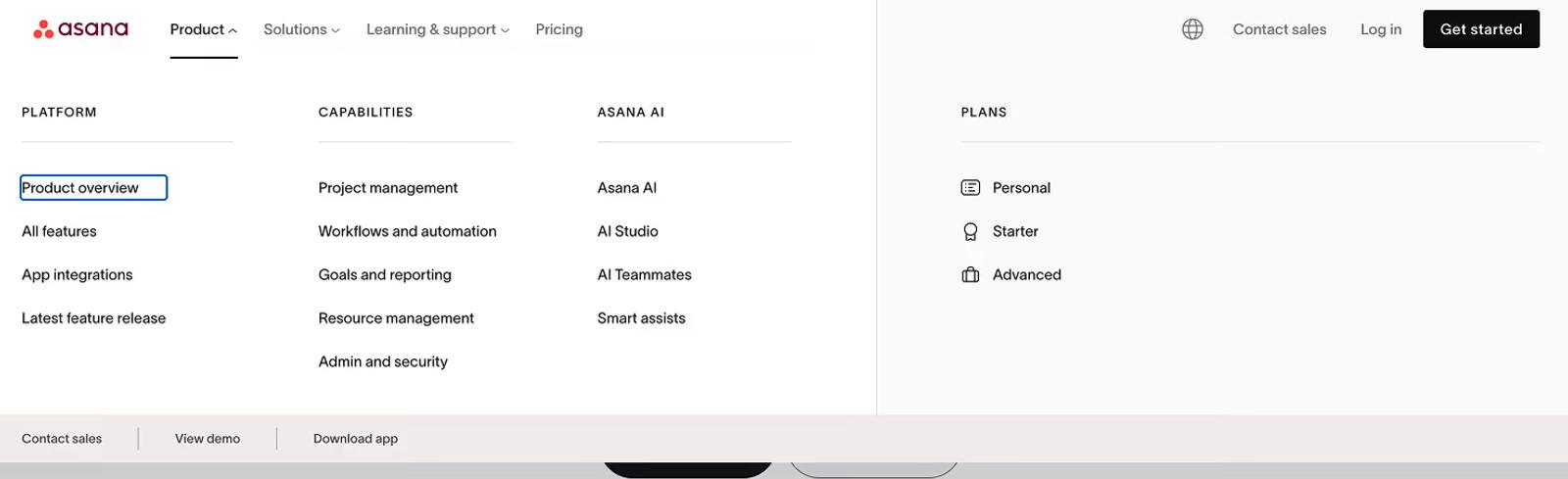Select the Advanced plan text
1568x479 pixels.
pos(1027,275)
